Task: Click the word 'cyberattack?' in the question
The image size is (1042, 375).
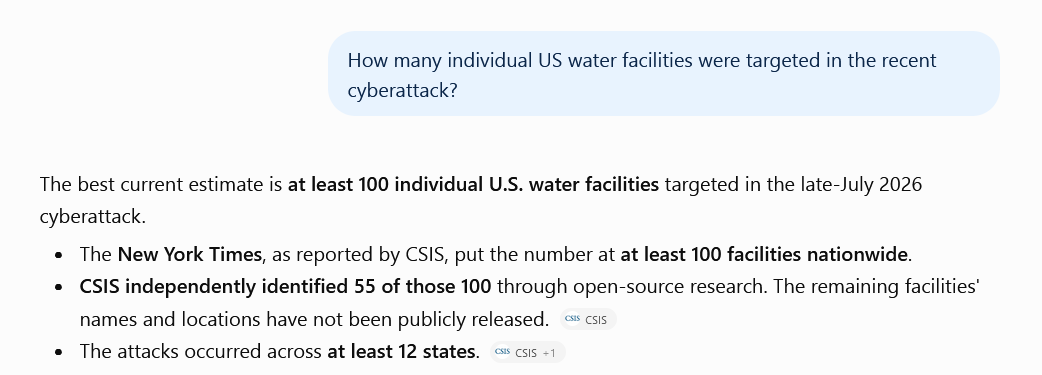Action: coord(403,90)
